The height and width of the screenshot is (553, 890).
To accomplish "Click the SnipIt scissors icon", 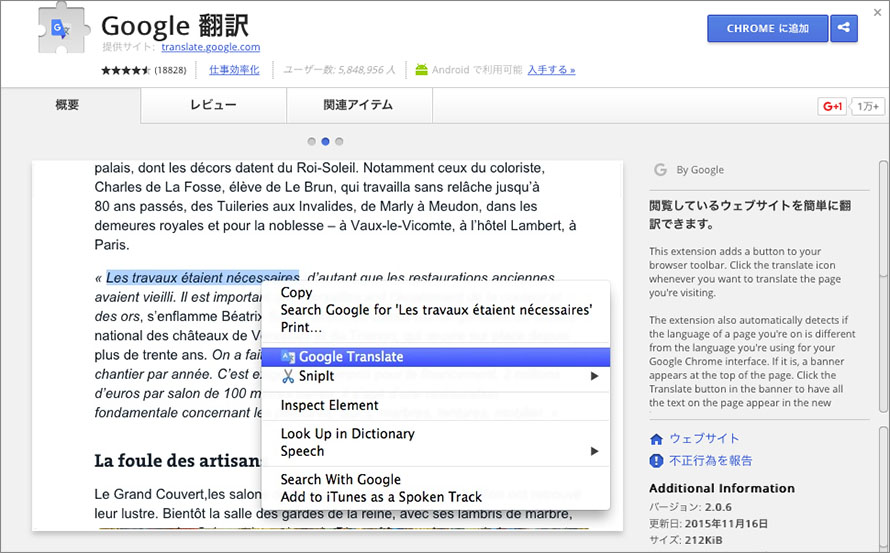I will (x=288, y=376).
